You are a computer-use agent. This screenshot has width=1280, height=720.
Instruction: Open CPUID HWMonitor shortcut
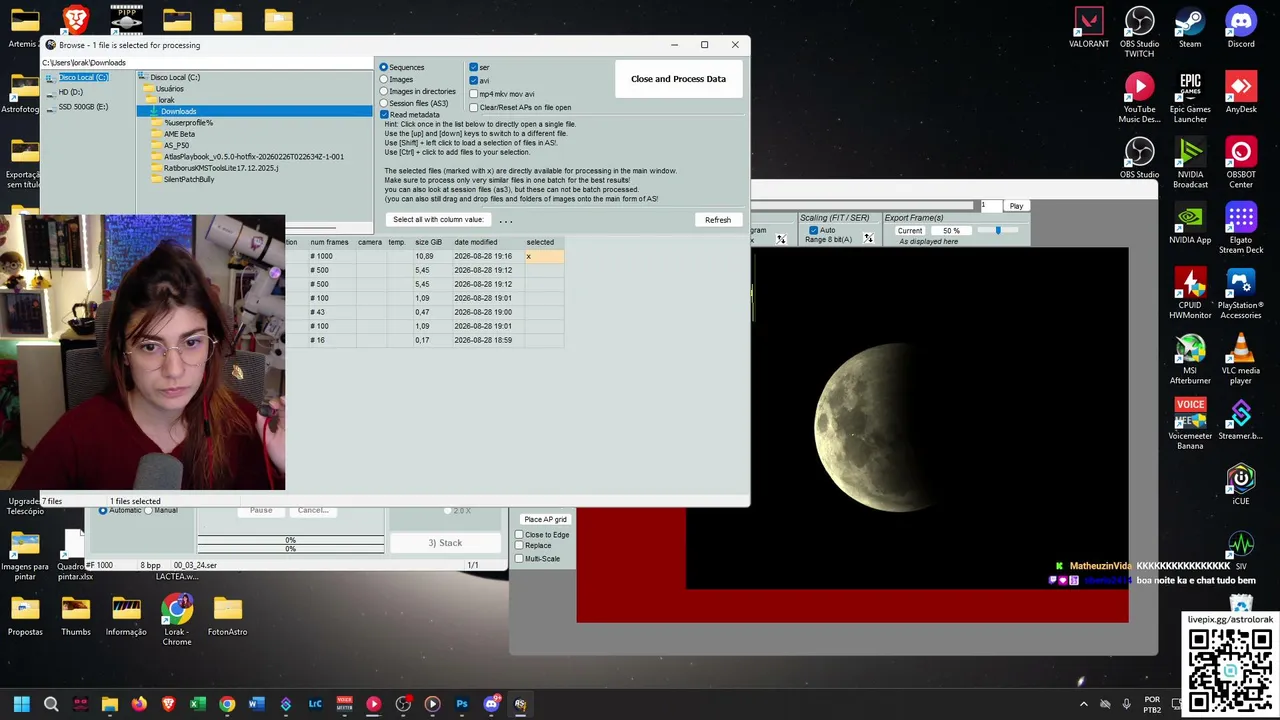coord(1190,294)
